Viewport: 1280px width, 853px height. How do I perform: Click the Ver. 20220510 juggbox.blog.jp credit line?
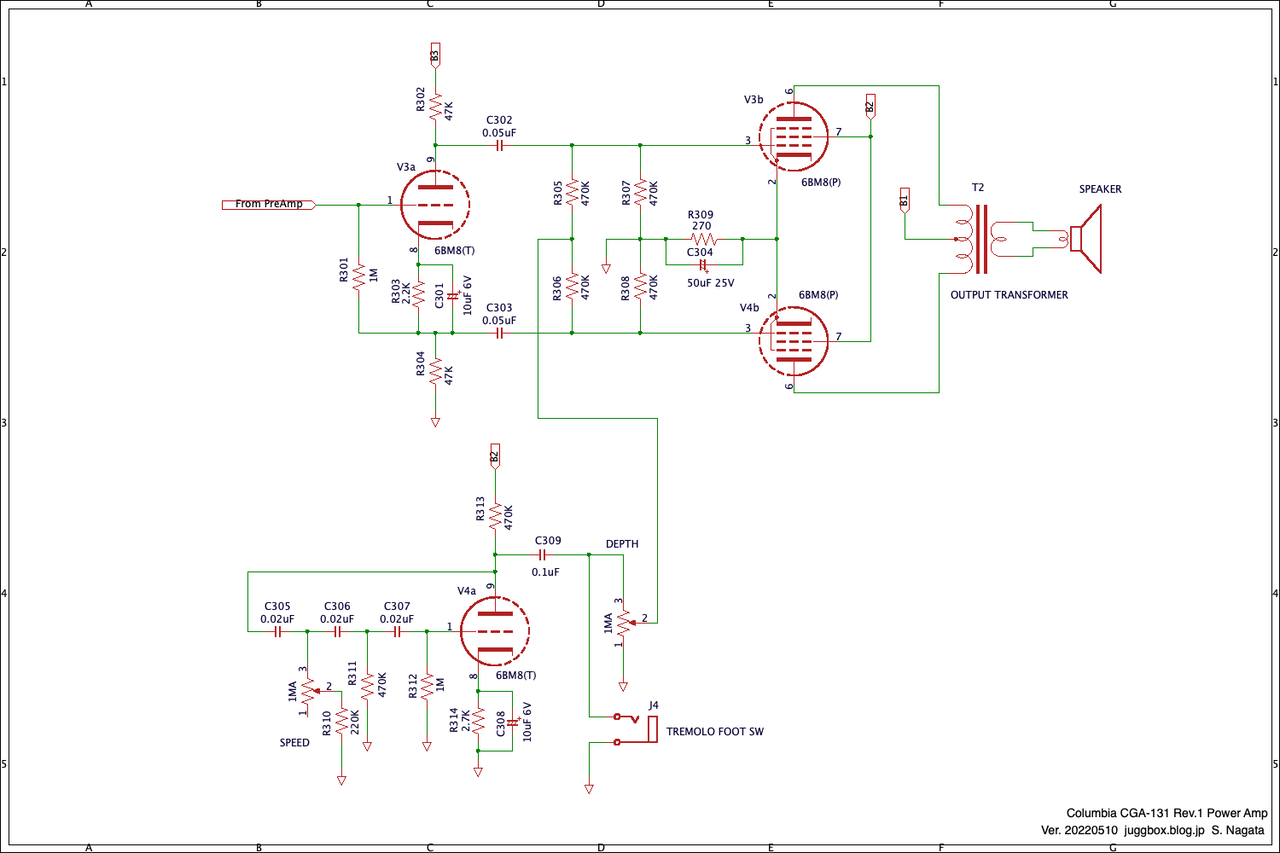[1155, 831]
